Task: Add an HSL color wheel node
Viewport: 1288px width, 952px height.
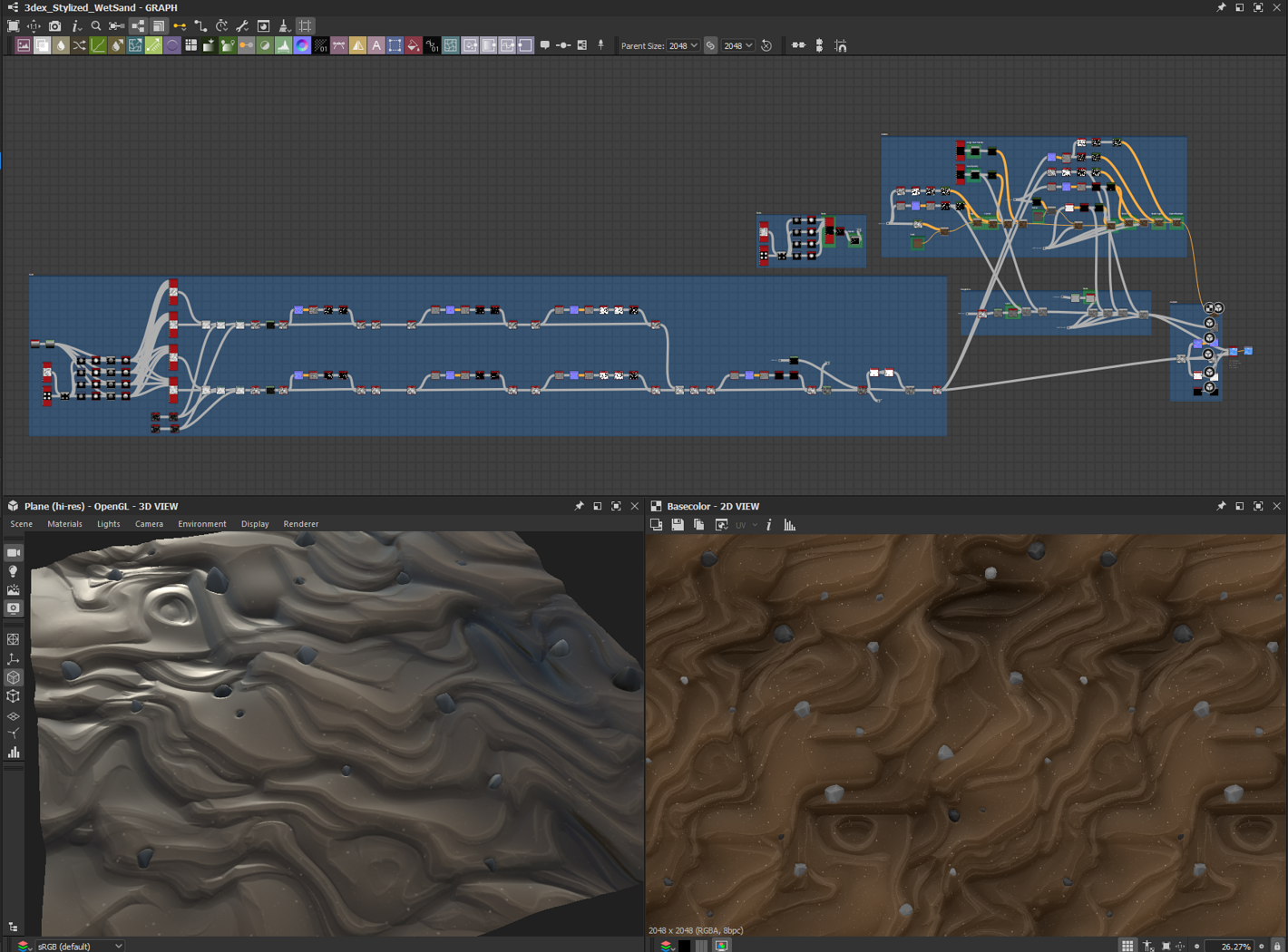Action: [x=302, y=45]
